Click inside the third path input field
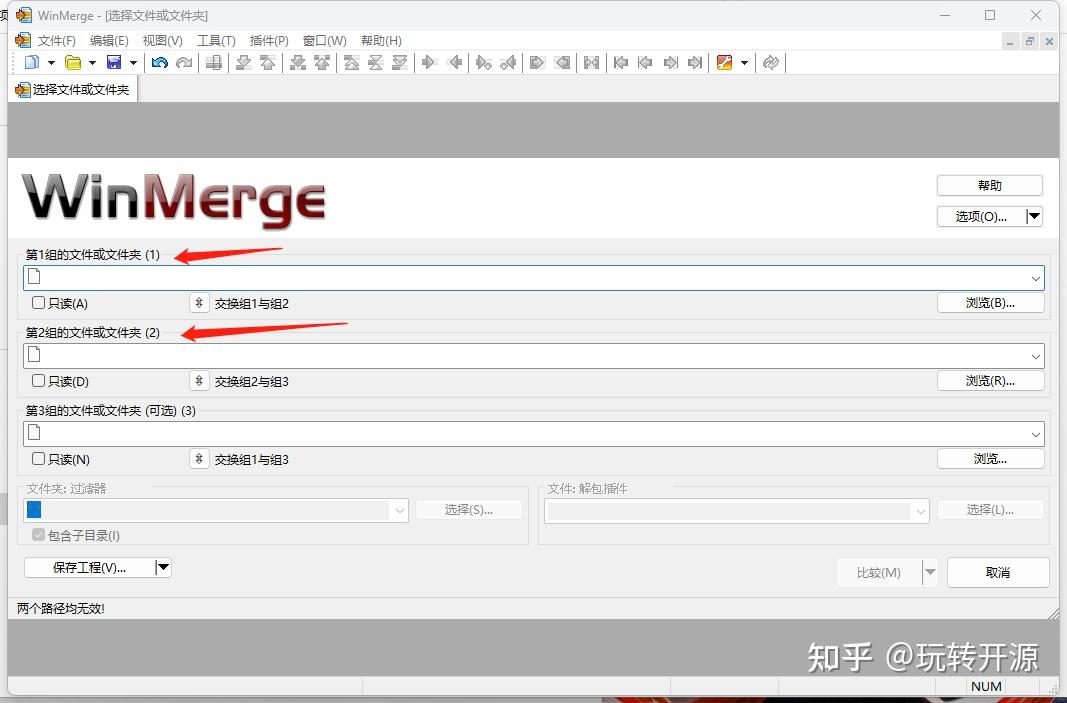 500,432
